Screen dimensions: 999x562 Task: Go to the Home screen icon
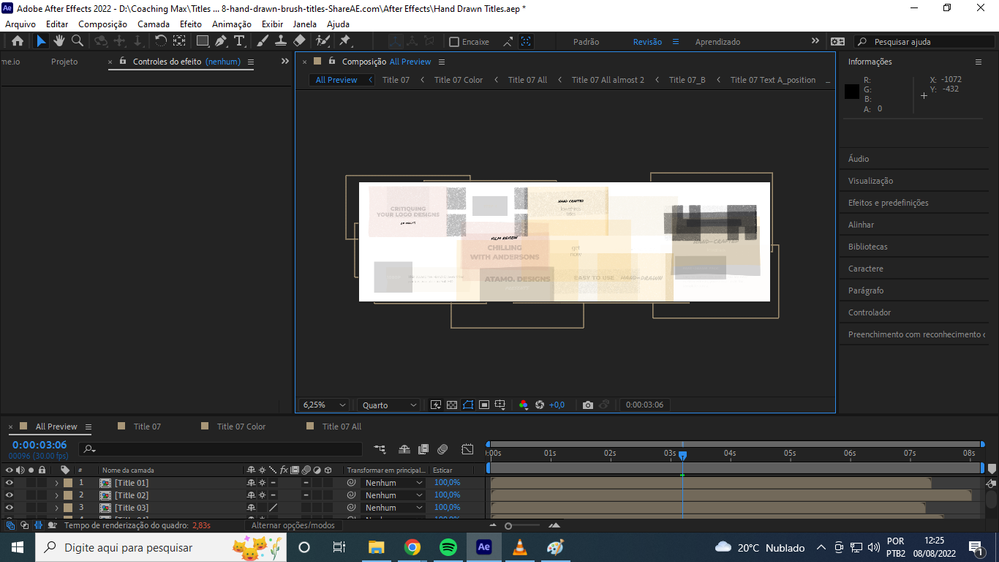(x=17, y=41)
